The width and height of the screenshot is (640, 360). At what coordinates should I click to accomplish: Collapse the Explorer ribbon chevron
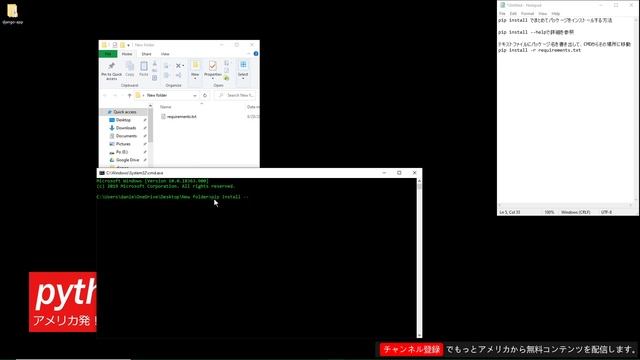249,53
